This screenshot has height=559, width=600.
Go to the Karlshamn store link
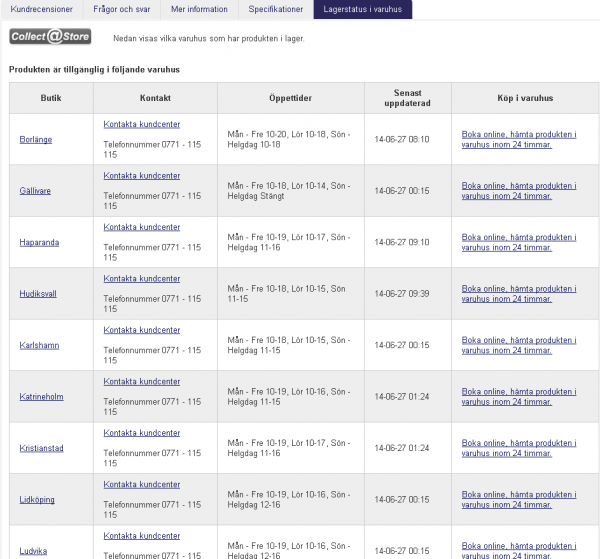[40, 345]
